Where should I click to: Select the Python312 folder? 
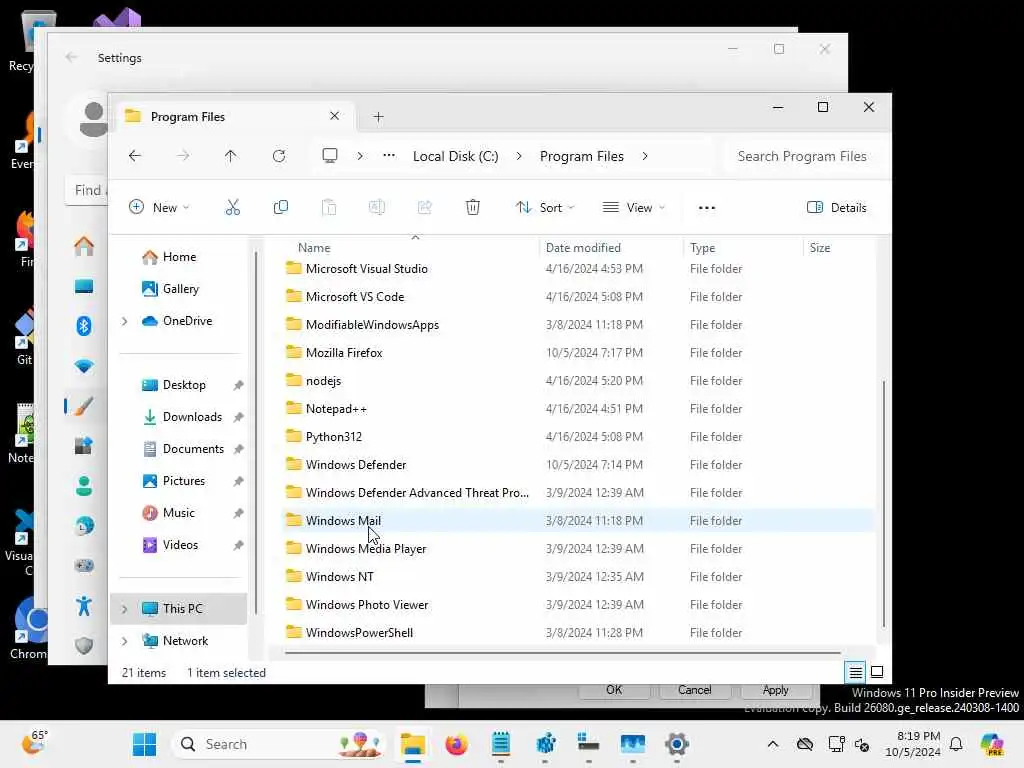click(578, 437)
